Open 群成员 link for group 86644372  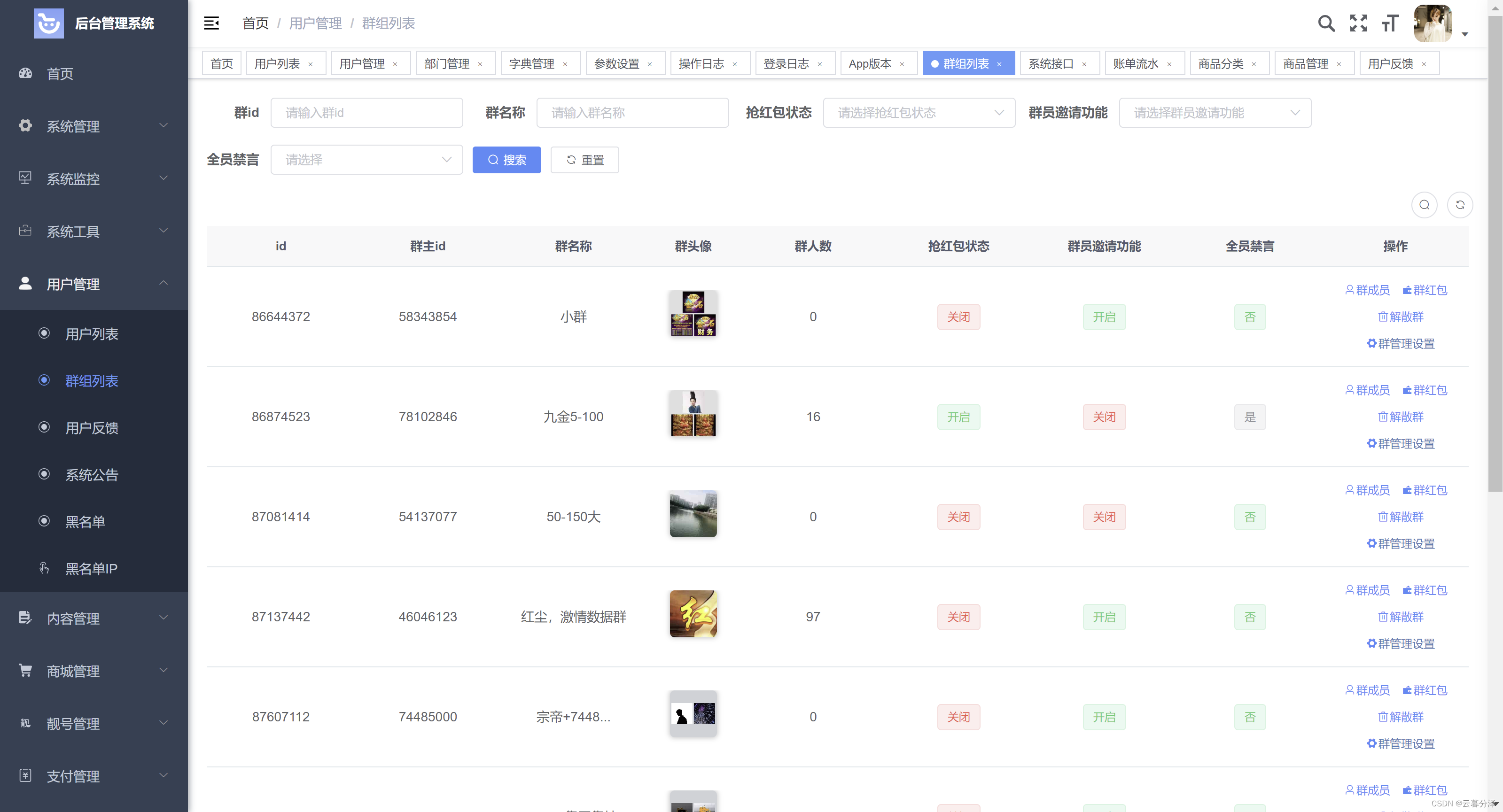point(1367,290)
